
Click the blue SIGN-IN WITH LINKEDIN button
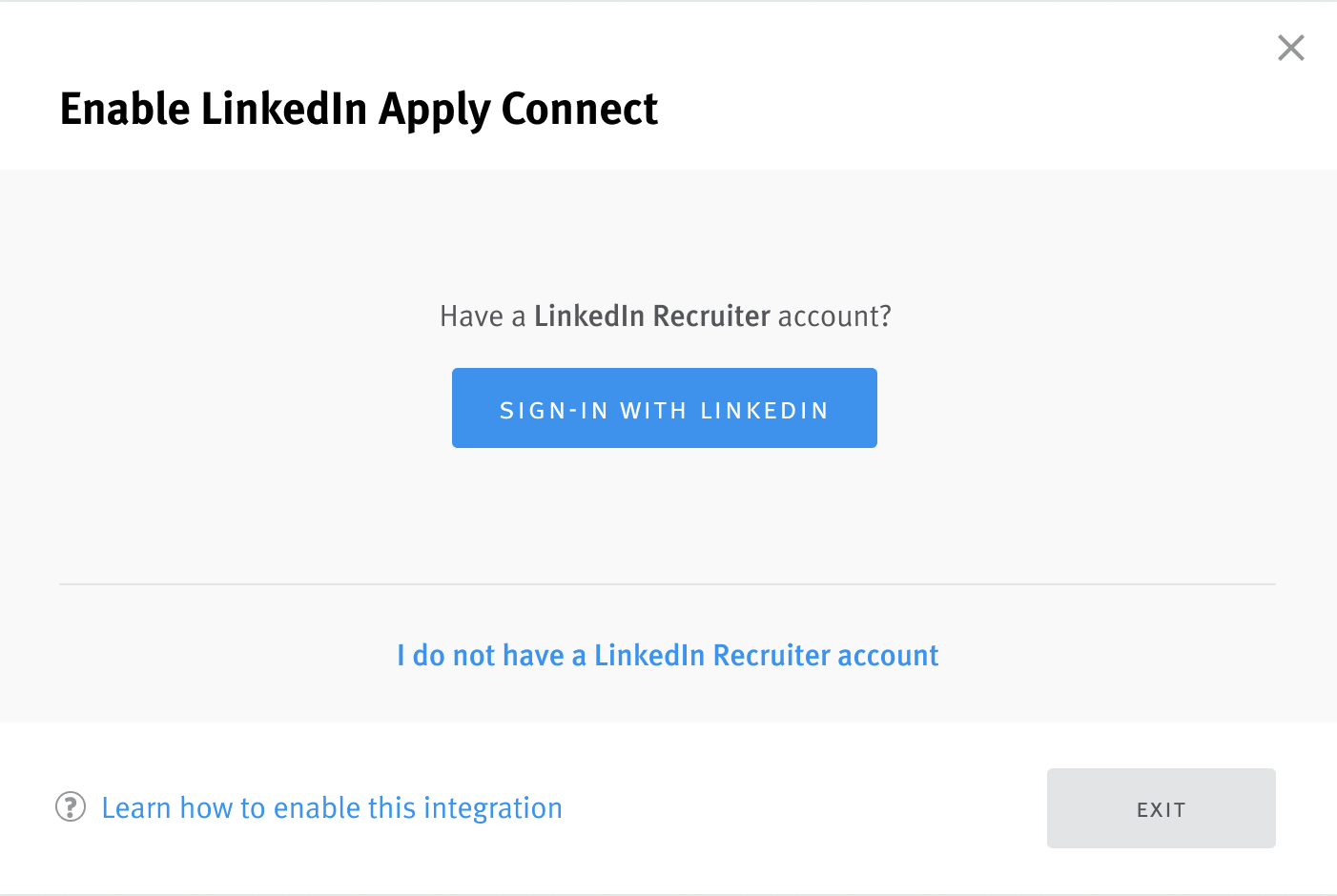664,408
